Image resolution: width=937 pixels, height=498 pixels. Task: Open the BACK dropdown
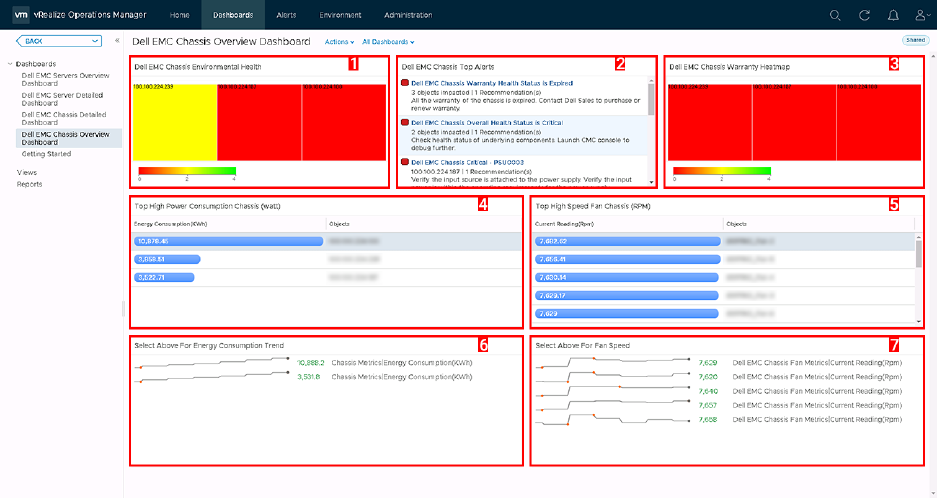pos(59,41)
